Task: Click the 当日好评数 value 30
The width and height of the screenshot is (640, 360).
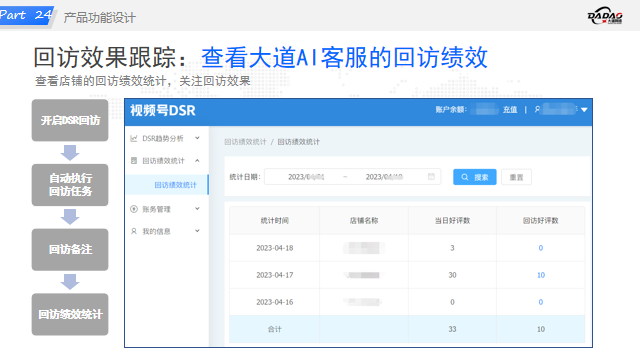Action: [x=452, y=275]
